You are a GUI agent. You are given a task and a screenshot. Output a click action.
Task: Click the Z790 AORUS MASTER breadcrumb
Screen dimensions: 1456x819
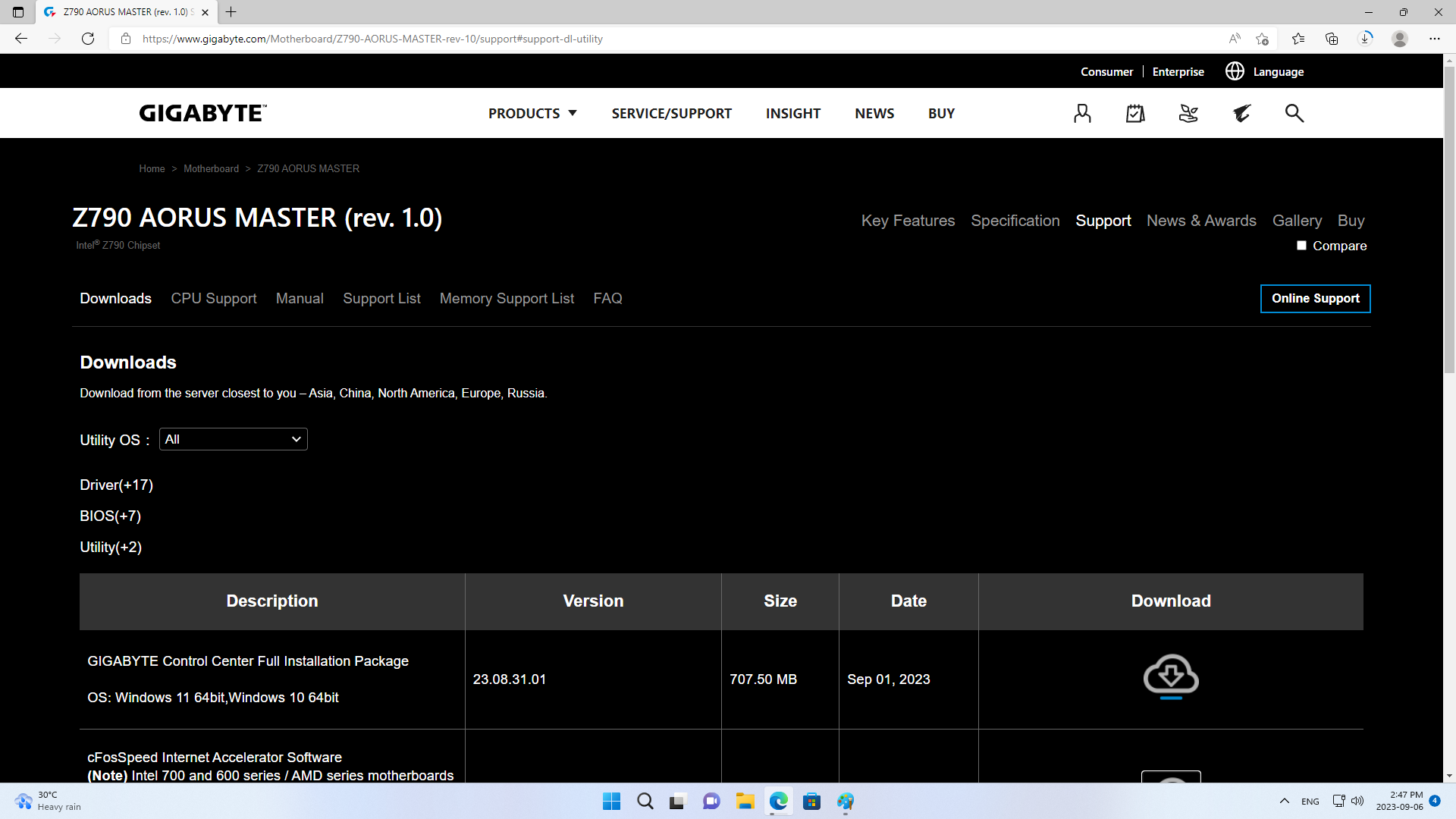[308, 168]
